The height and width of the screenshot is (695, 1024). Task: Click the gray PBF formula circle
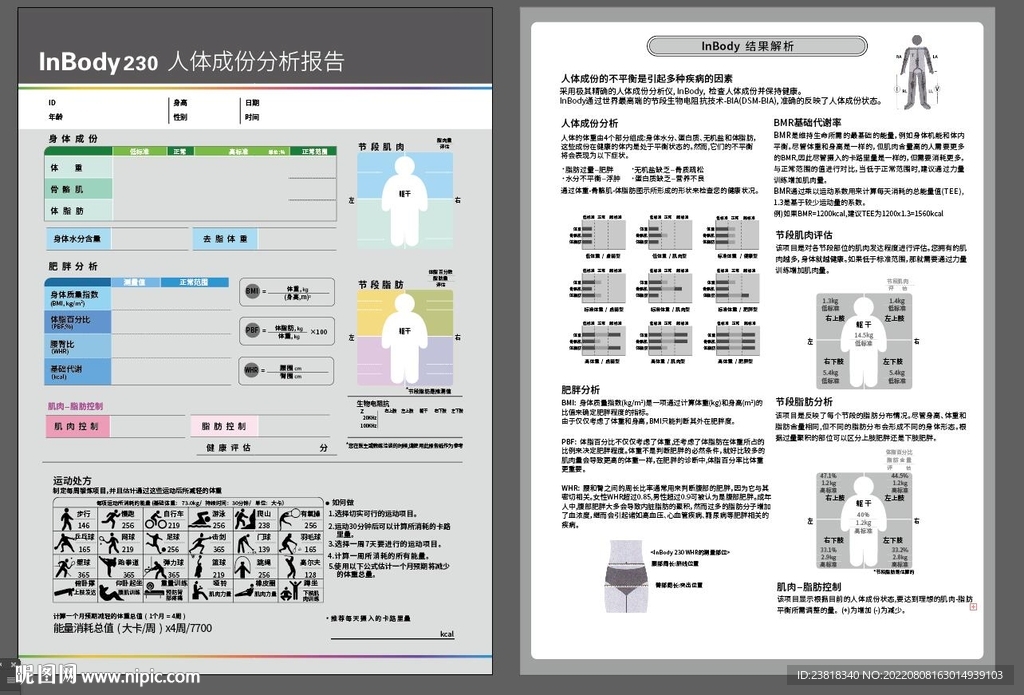pos(252,330)
